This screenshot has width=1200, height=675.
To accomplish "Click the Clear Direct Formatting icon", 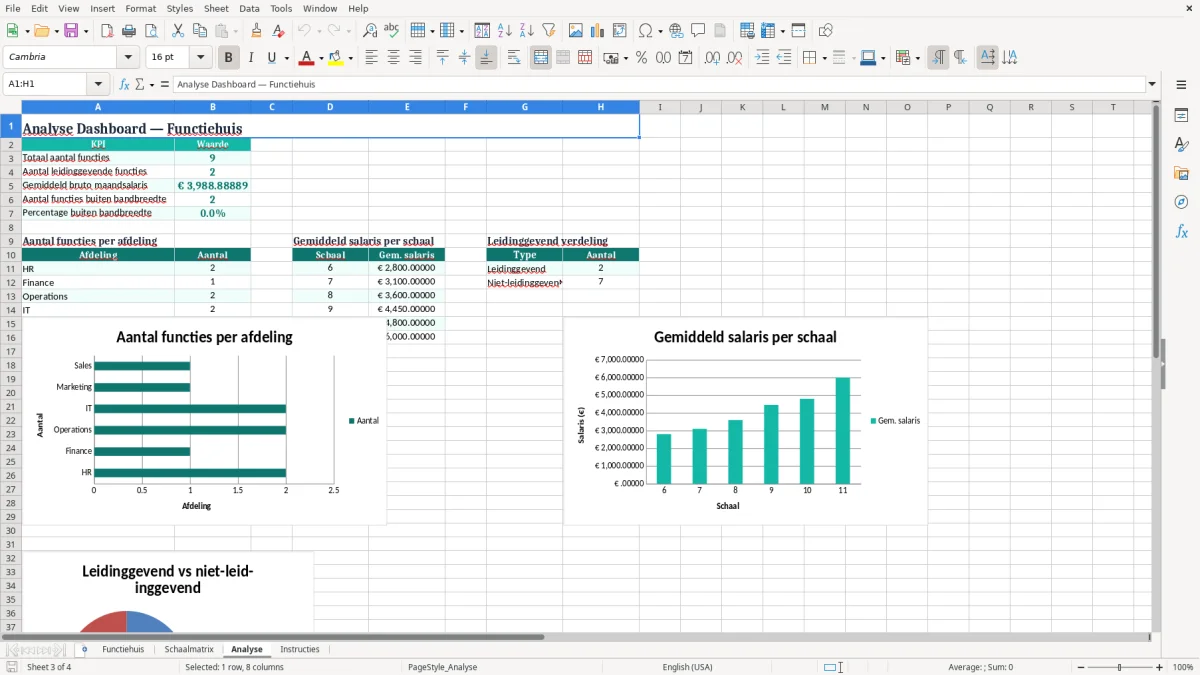I will coord(279,31).
